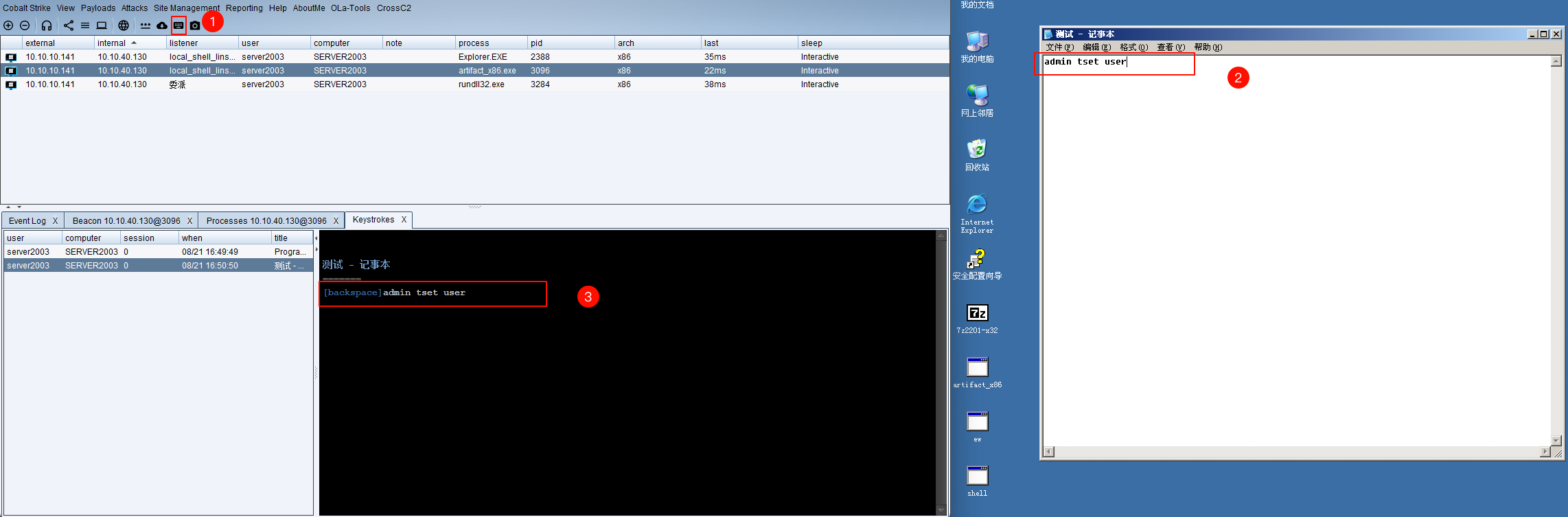Click the Disconnect minus icon in toolbar
The image size is (1568, 517).
tap(25, 25)
